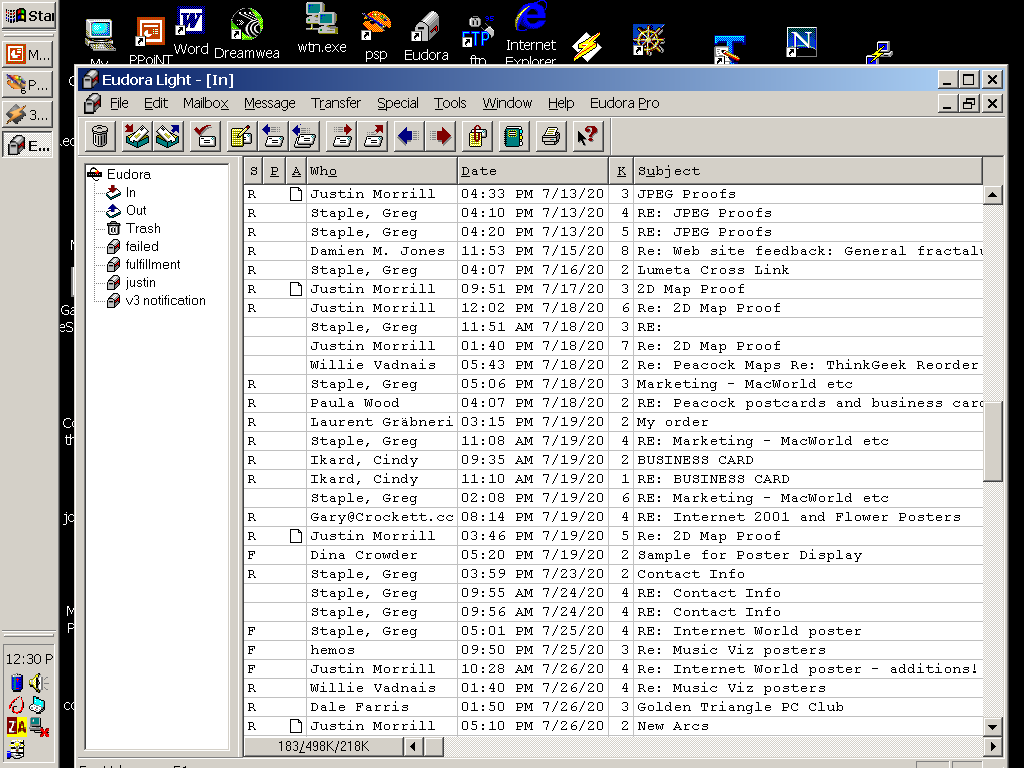1024x768 pixels.
Task: Click the Reply toolbar icon
Action: (x=273, y=136)
